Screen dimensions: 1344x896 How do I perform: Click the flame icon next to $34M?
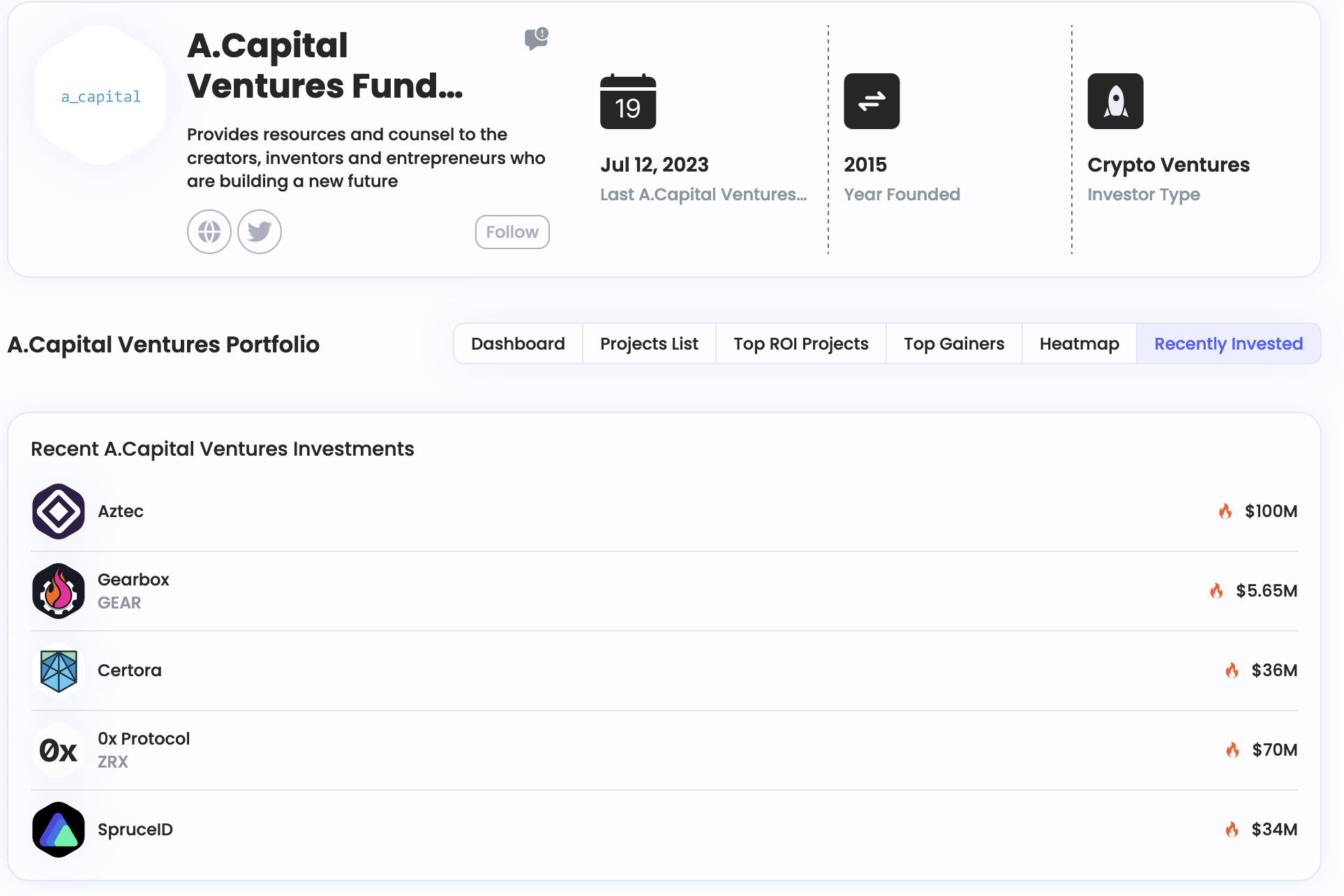point(1232,830)
